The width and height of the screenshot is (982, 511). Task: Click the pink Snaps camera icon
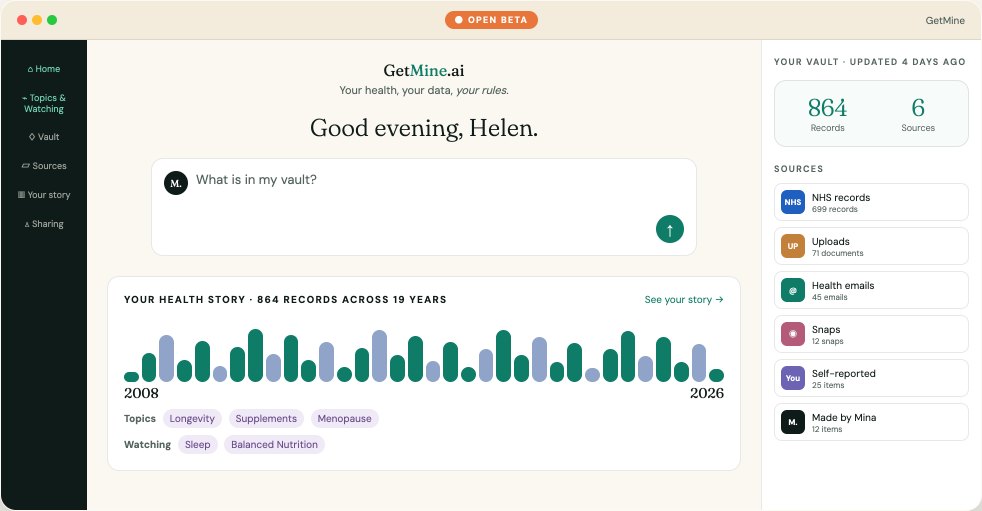coord(793,334)
